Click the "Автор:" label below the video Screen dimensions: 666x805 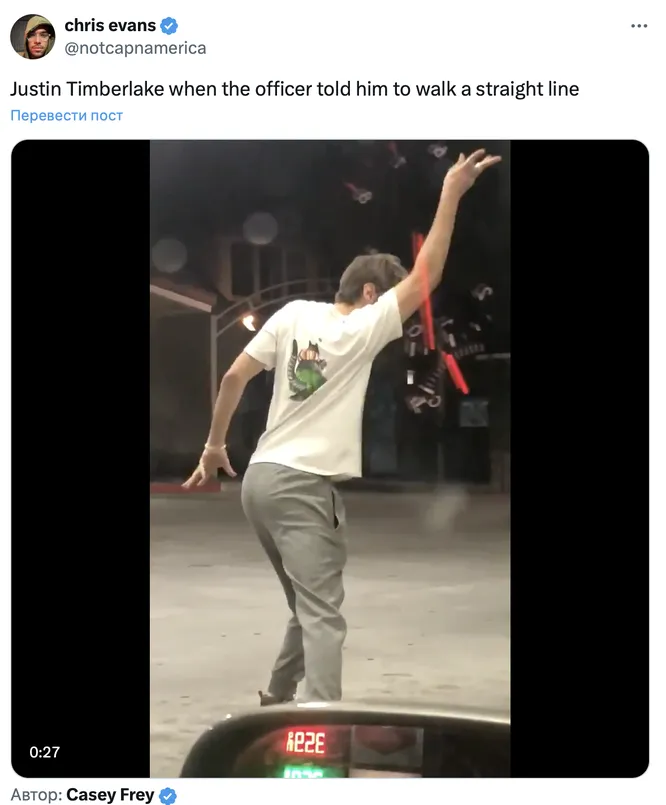[x=36, y=795]
